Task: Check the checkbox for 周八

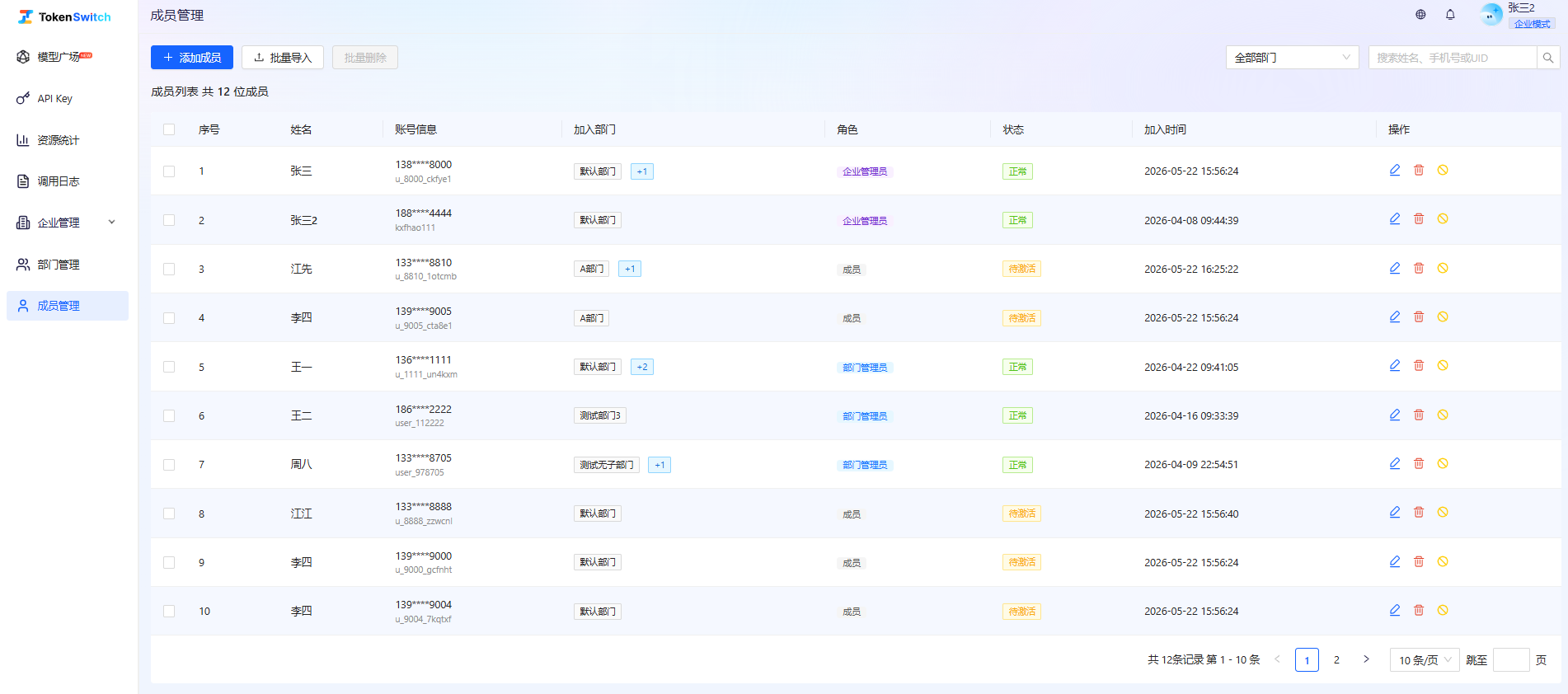Action: (x=169, y=465)
